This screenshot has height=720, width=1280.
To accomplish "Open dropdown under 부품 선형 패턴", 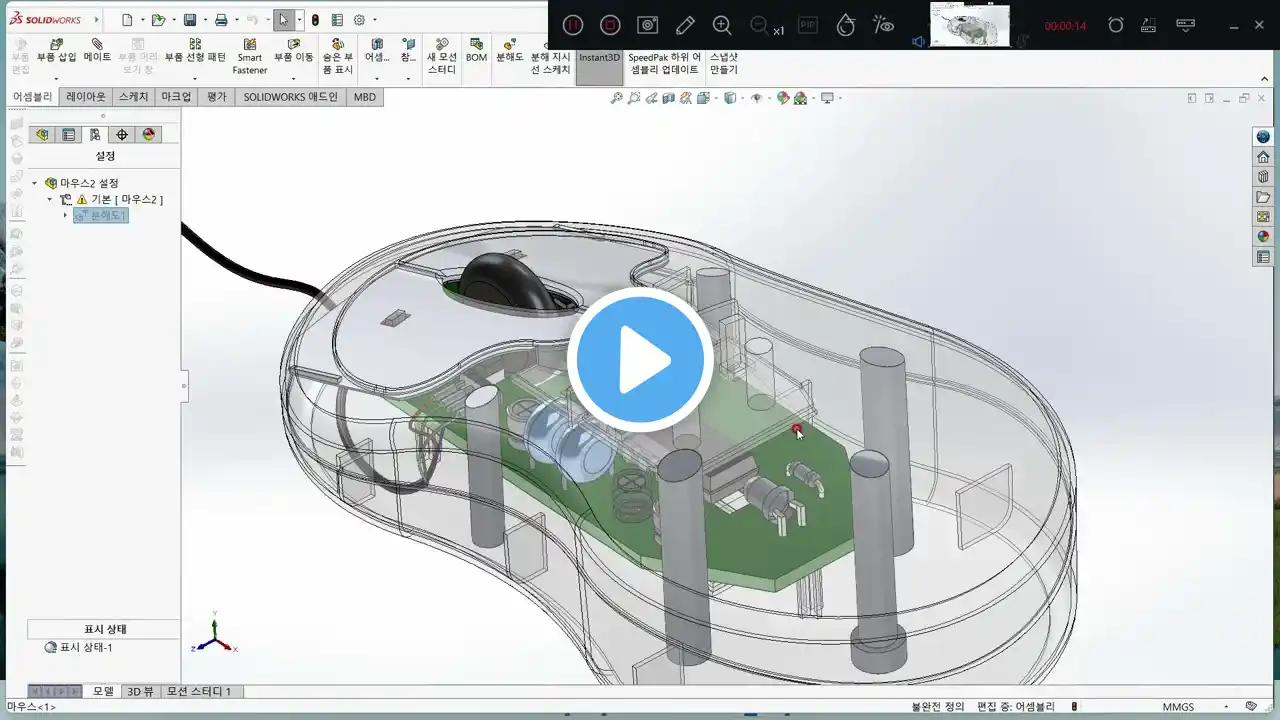I will (x=195, y=78).
